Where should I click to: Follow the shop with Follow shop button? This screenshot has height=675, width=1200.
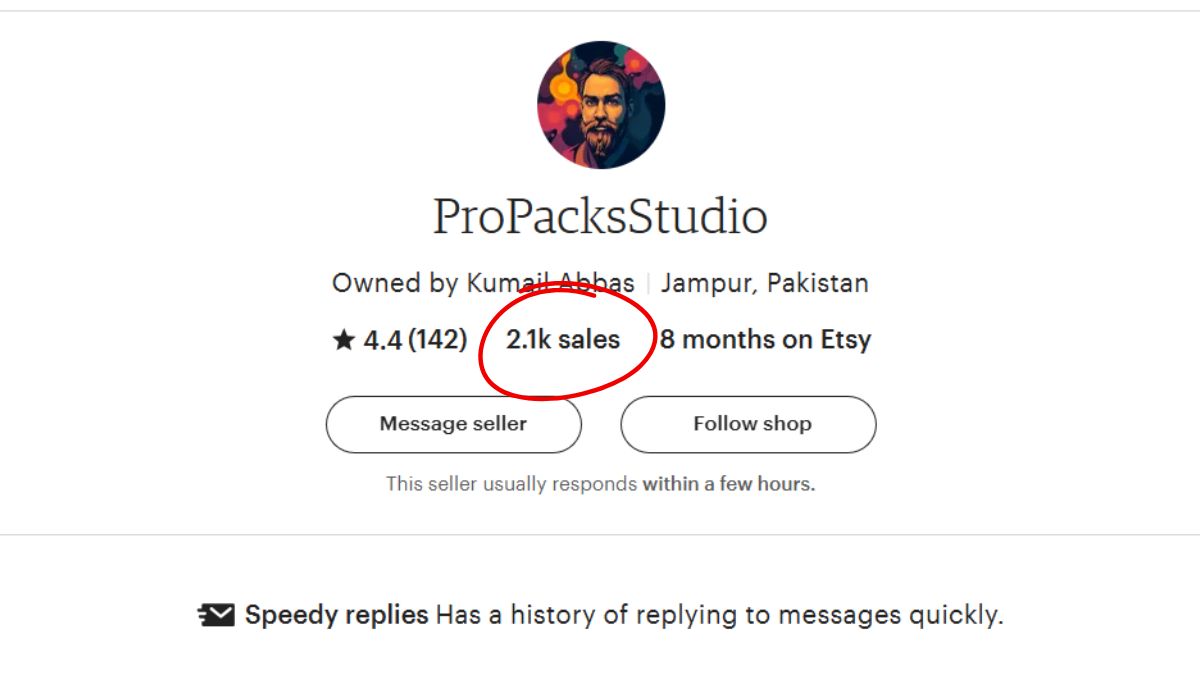pos(748,424)
